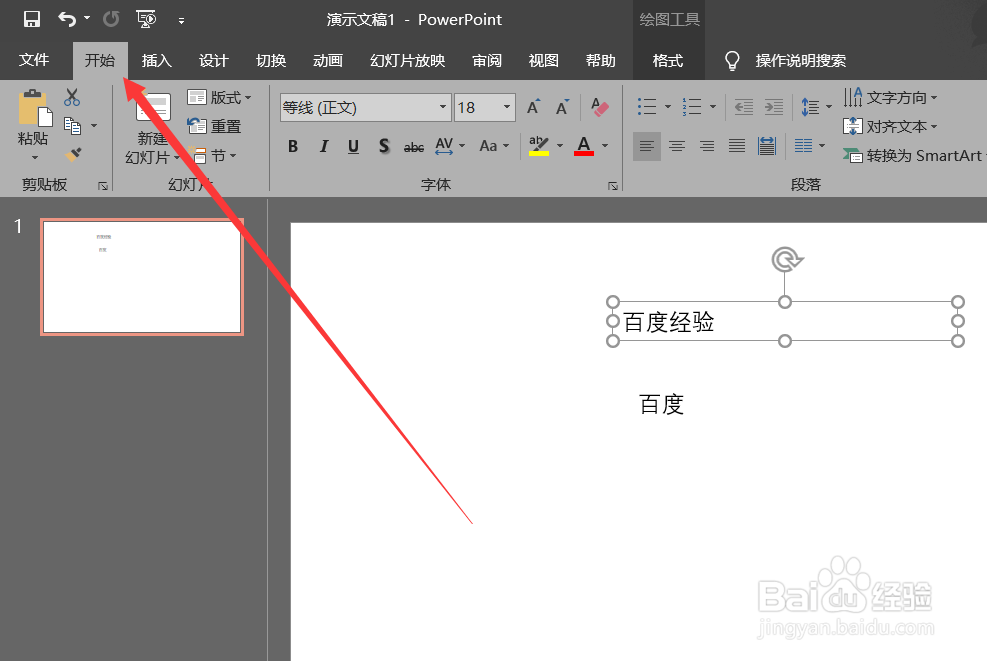
Task: Click the 百度 text on slide
Action: pos(662,404)
